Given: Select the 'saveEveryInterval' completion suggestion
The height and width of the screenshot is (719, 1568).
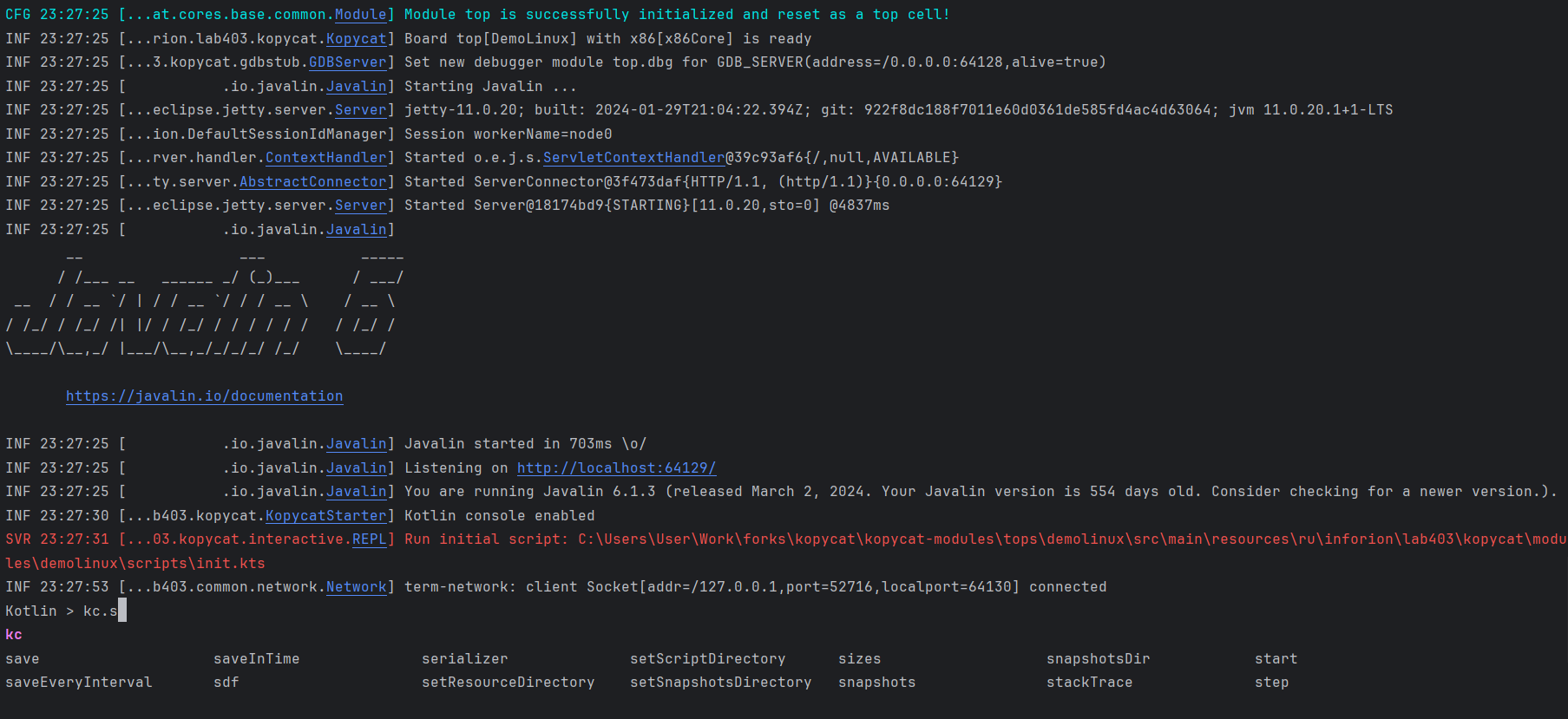Looking at the screenshot, I should point(79,683).
